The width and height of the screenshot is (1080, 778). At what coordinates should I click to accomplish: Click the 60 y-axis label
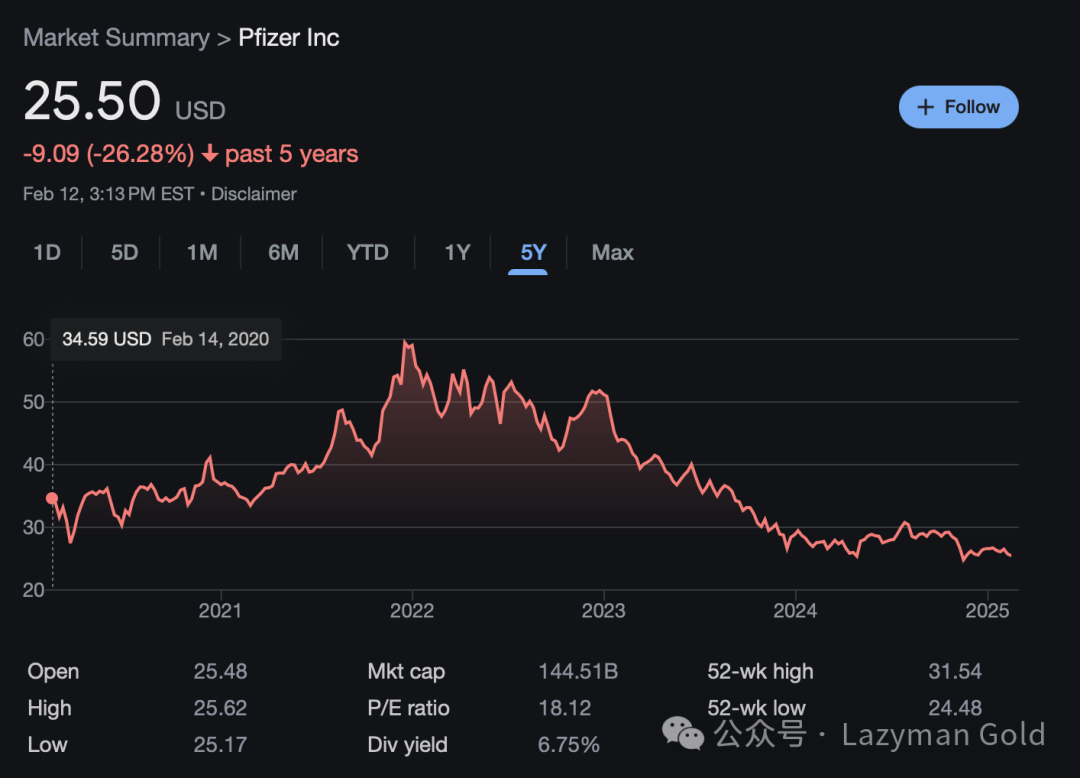[x=34, y=339]
